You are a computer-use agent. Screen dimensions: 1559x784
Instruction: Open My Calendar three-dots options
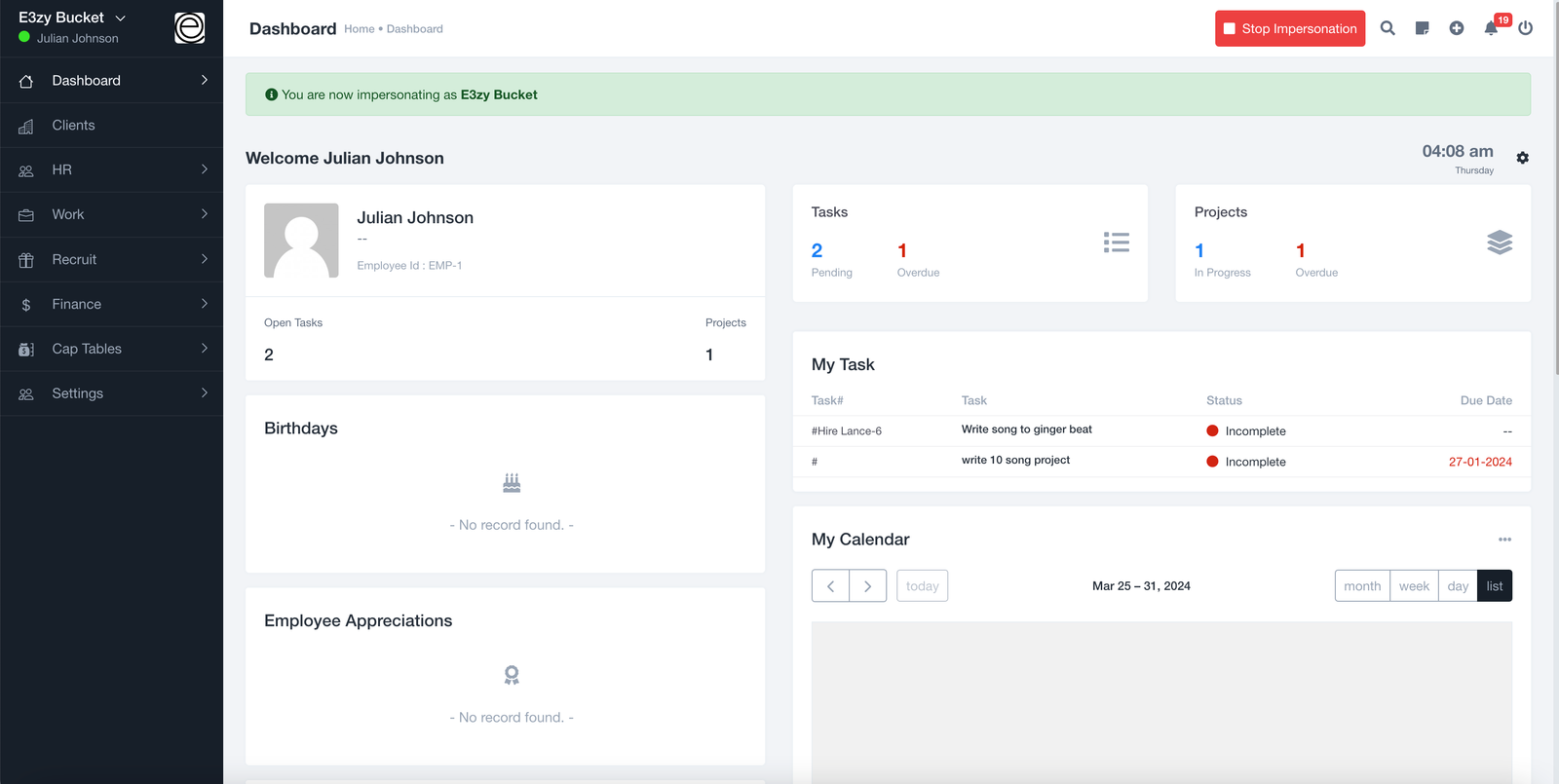(1504, 540)
